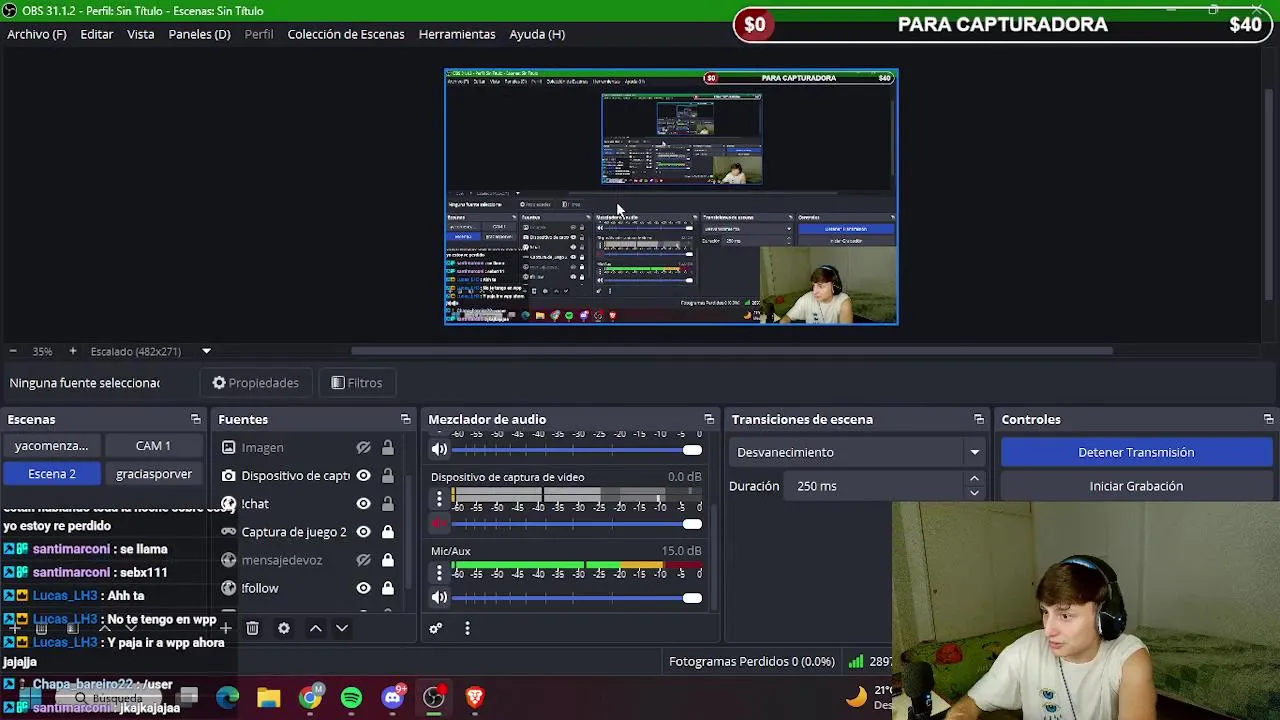Move source up with the up arrow

click(x=315, y=628)
